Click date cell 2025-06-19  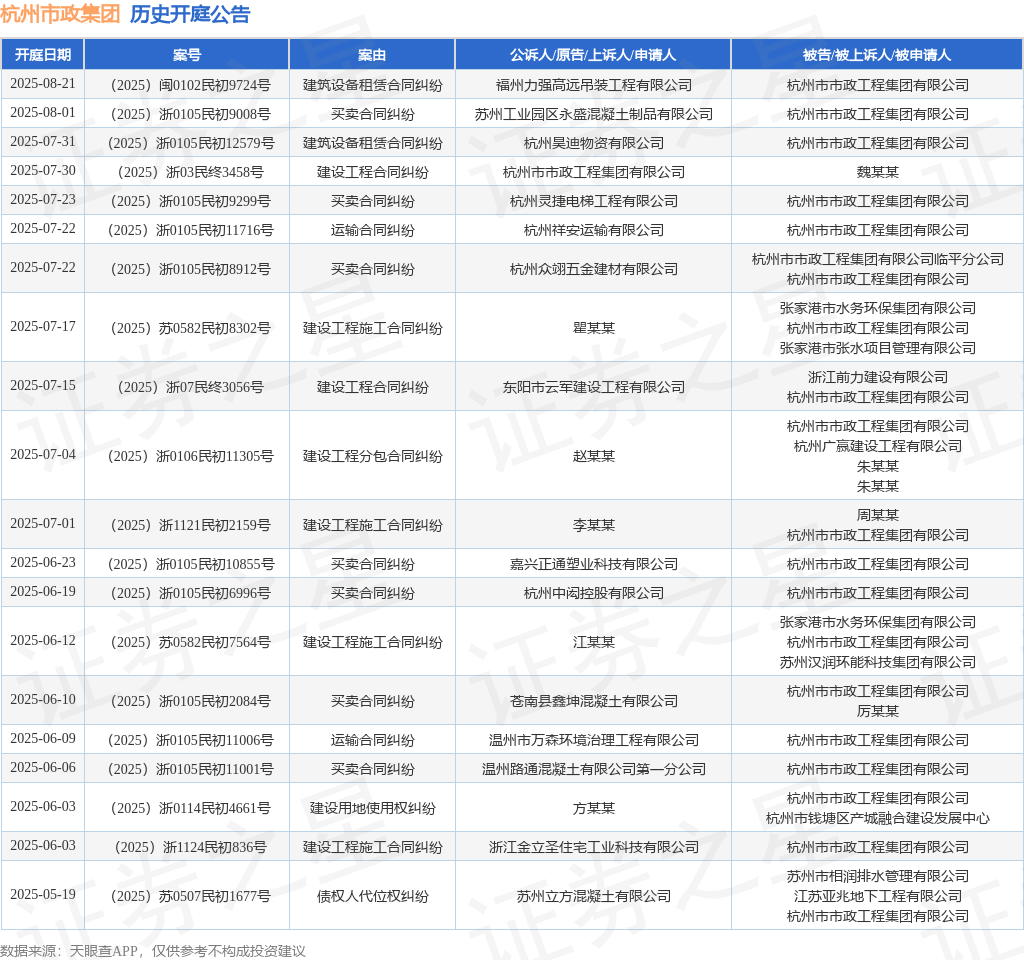[43, 591]
